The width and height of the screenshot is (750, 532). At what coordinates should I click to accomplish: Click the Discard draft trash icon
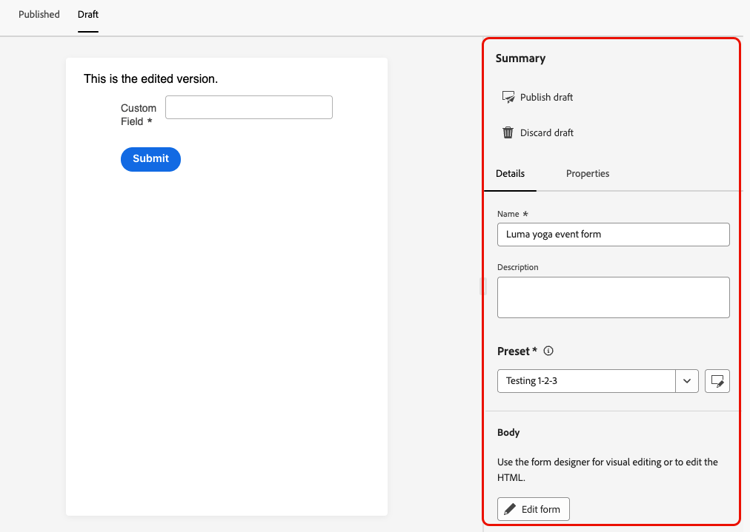508,133
